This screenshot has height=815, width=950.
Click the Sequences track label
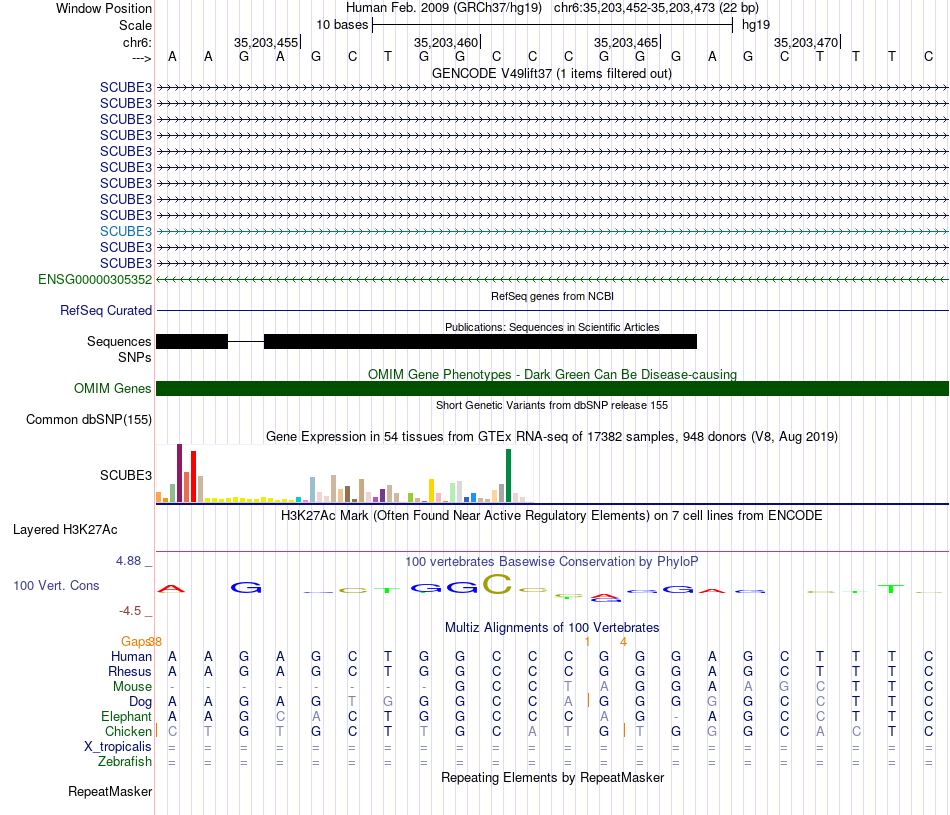[119, 342]
